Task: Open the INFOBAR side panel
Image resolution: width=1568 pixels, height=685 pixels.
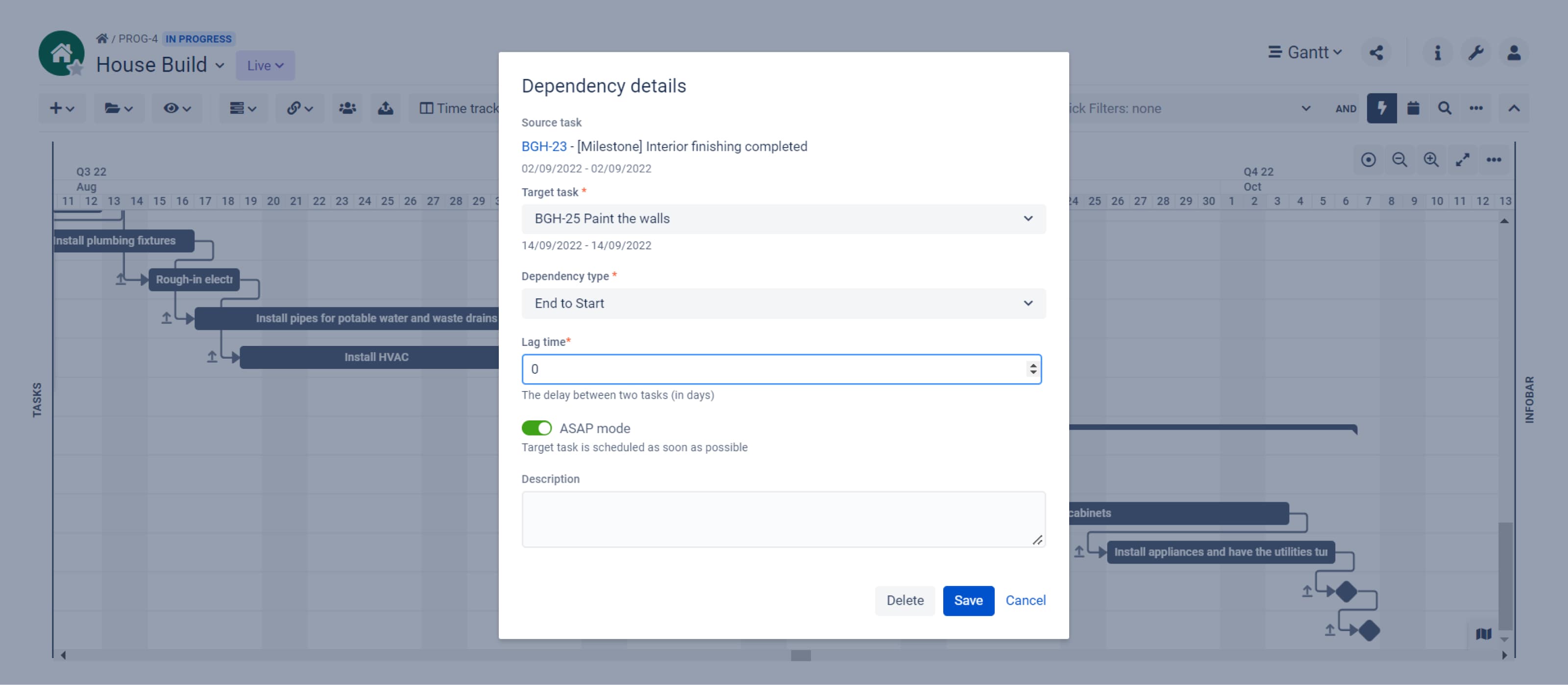Action: (x=1529, y=399)
